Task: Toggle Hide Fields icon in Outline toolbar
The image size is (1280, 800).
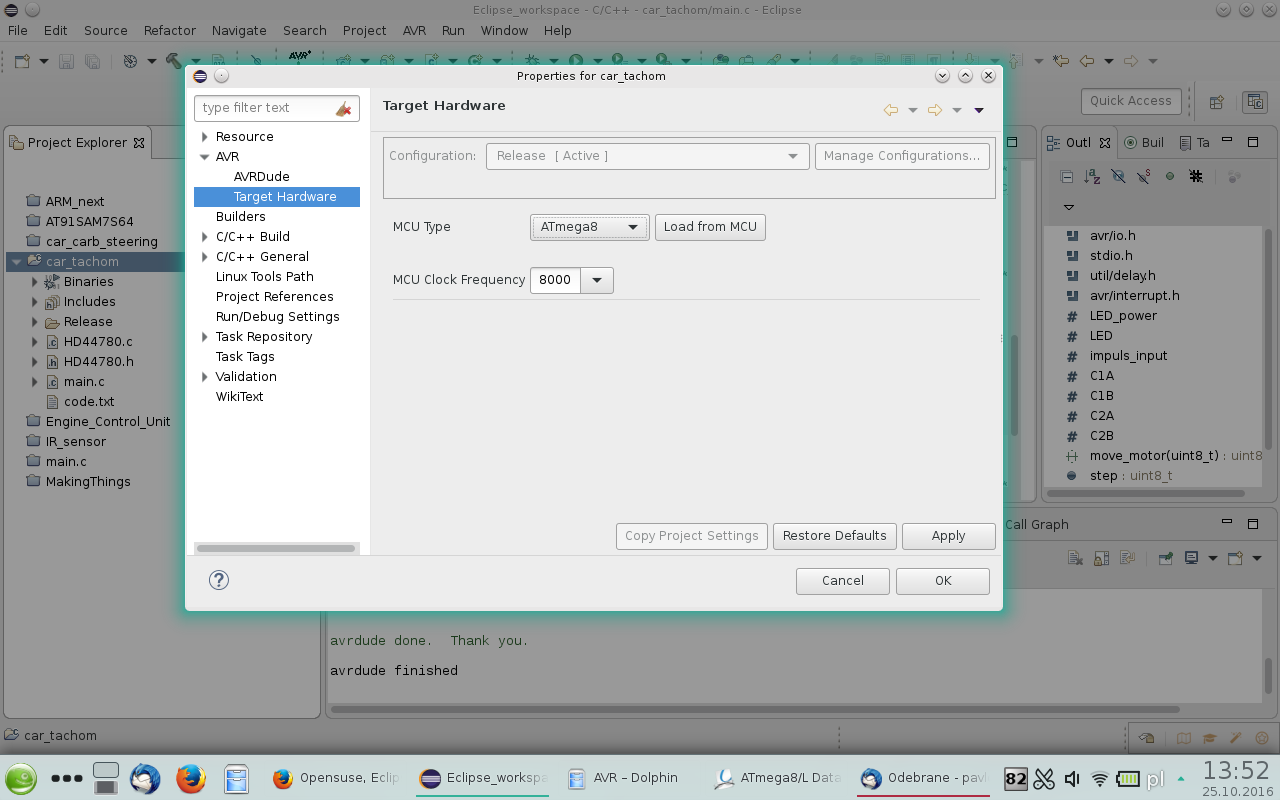Action: tap(1118, 176)
